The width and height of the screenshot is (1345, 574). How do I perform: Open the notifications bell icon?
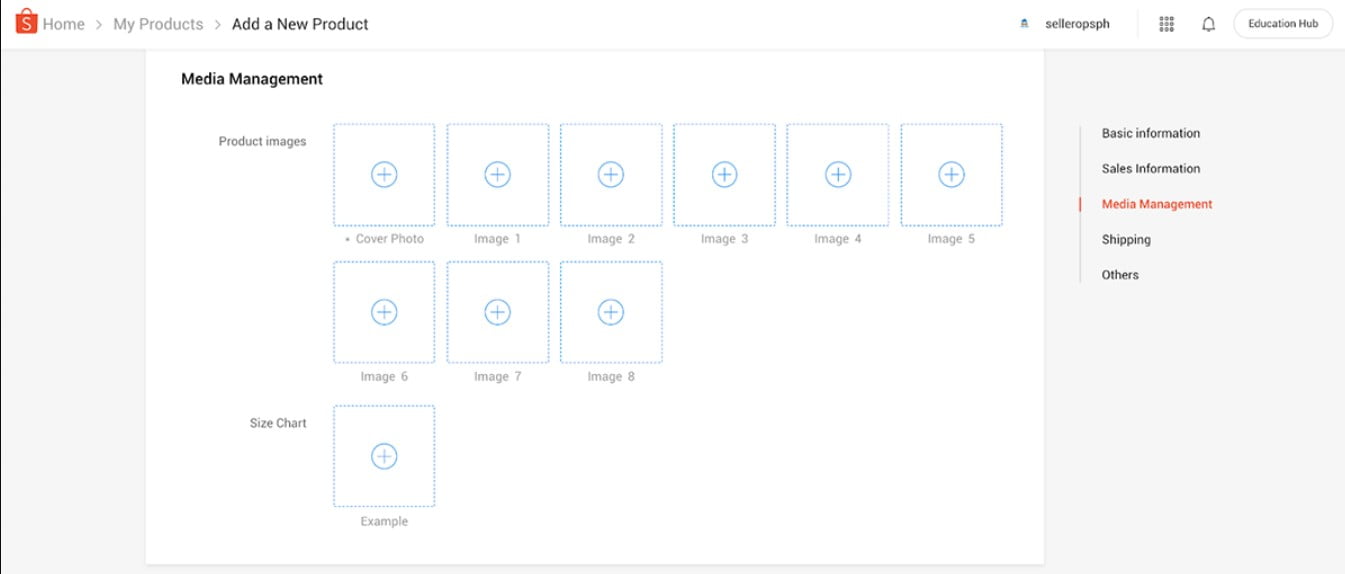click(1208, 24)
